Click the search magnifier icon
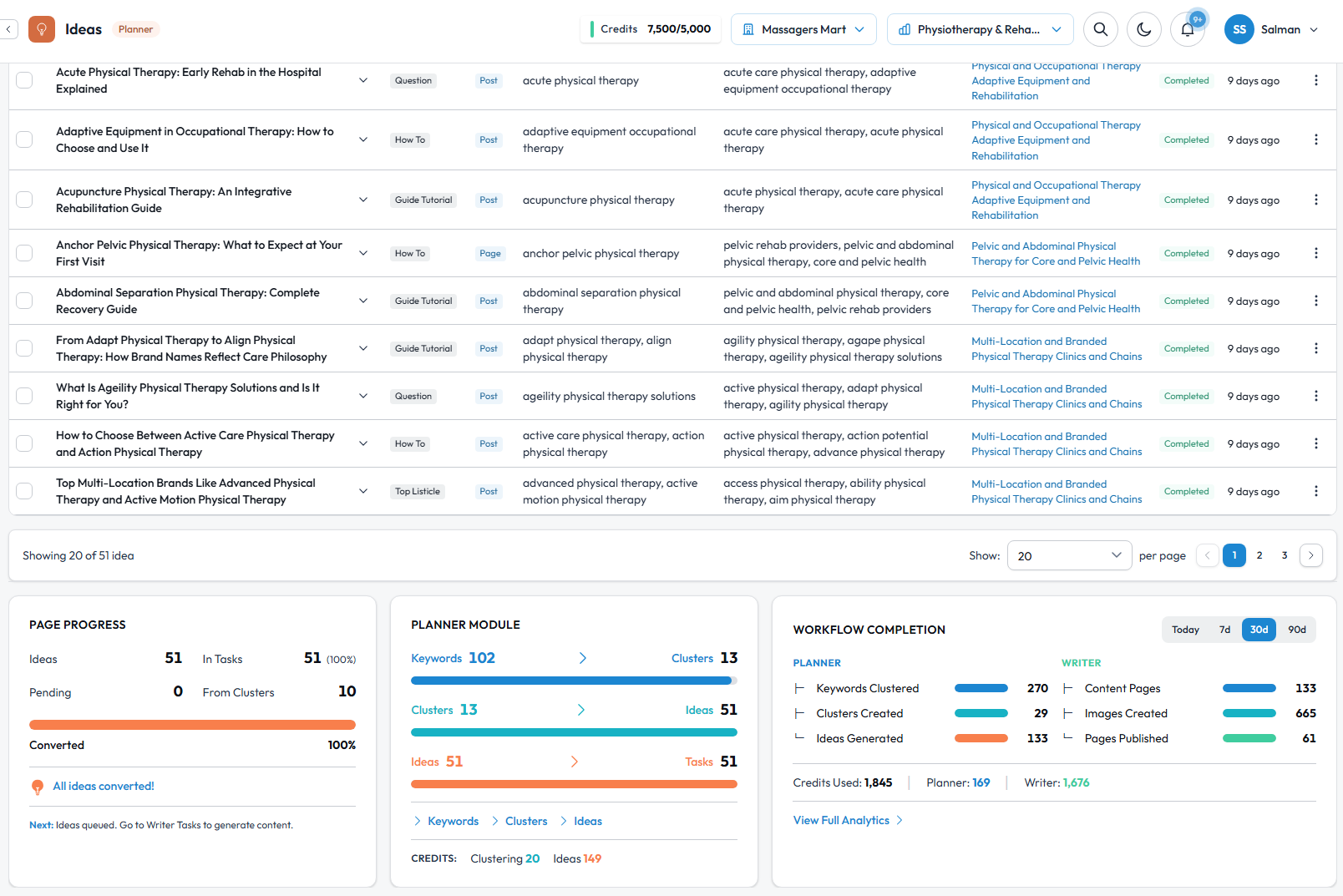Viewport: 1343px width, 896px height. (1101, 29)
